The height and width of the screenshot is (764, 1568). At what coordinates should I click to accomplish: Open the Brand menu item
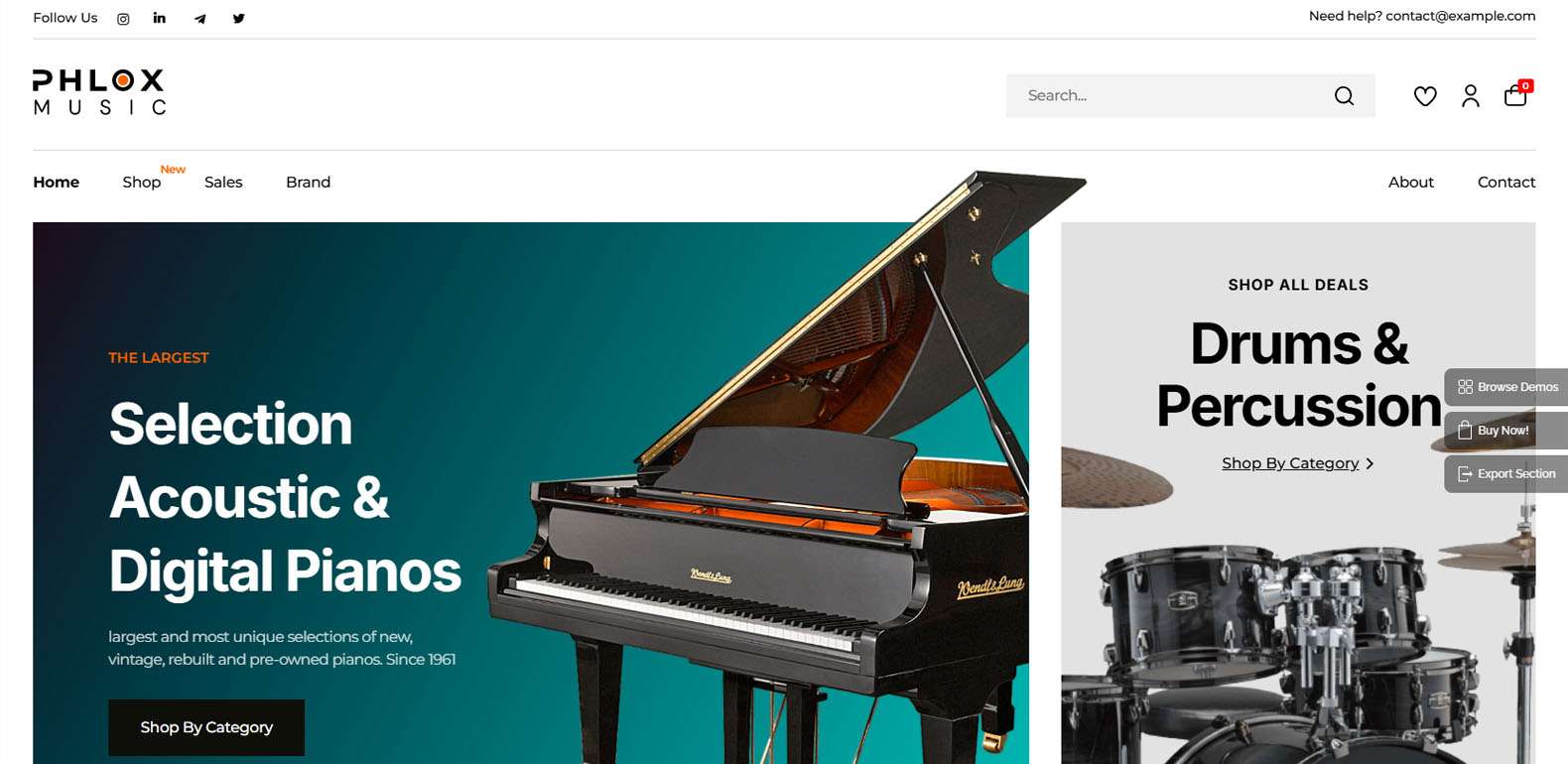coord(308,182)
